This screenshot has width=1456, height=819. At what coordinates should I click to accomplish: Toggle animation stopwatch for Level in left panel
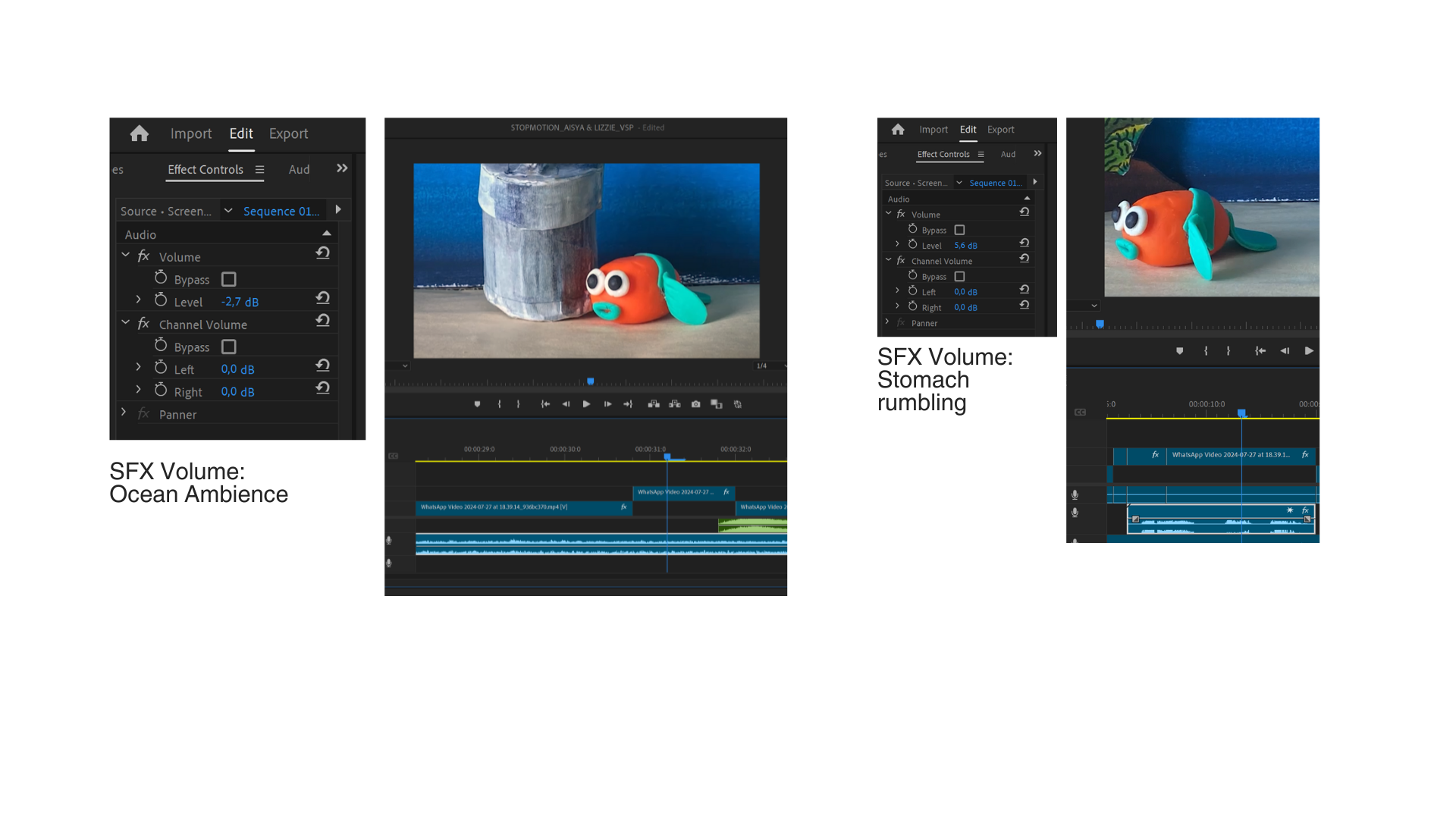pos(161,301)
